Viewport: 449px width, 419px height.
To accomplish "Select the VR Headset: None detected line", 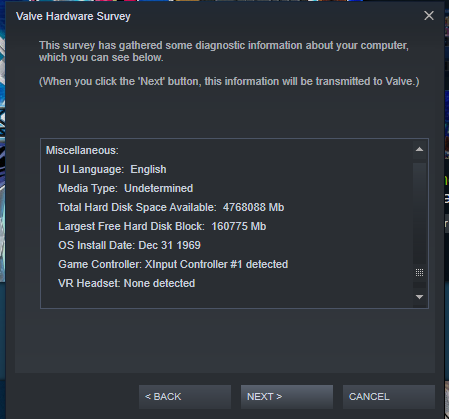I will coord(127,283).
